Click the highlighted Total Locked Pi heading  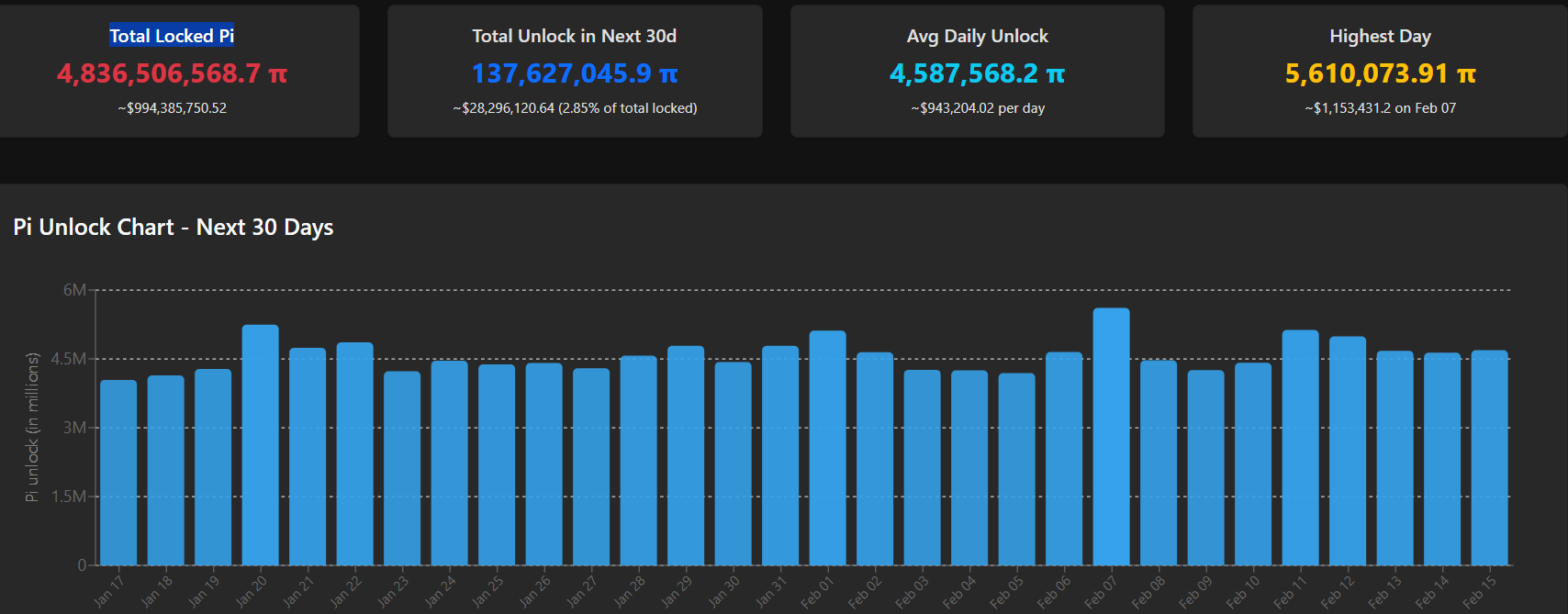pyautogui.click(x=172, y=36)
